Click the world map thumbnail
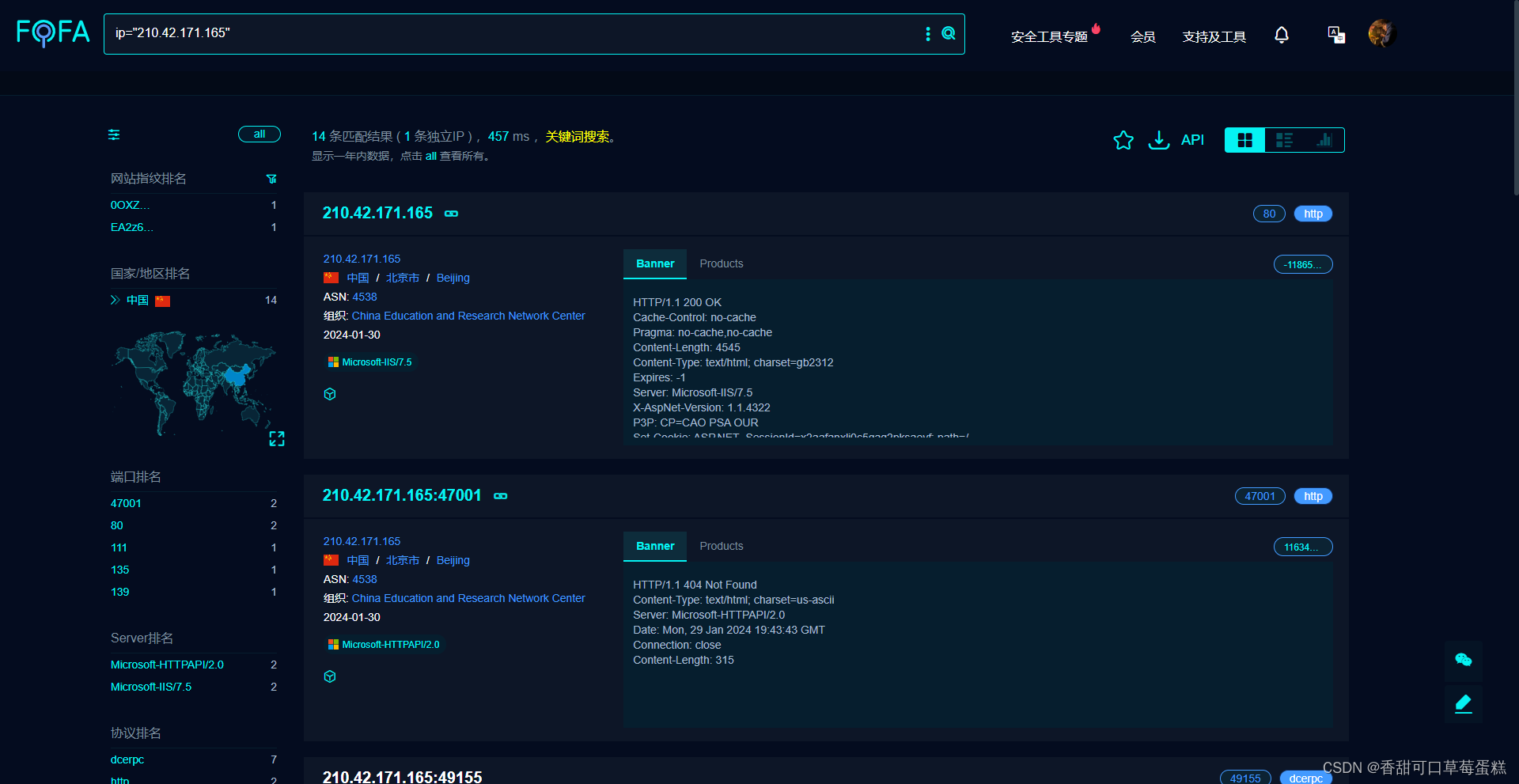Image resolution: width=1519 pixels, height=784 pixels. click(195, 383)
